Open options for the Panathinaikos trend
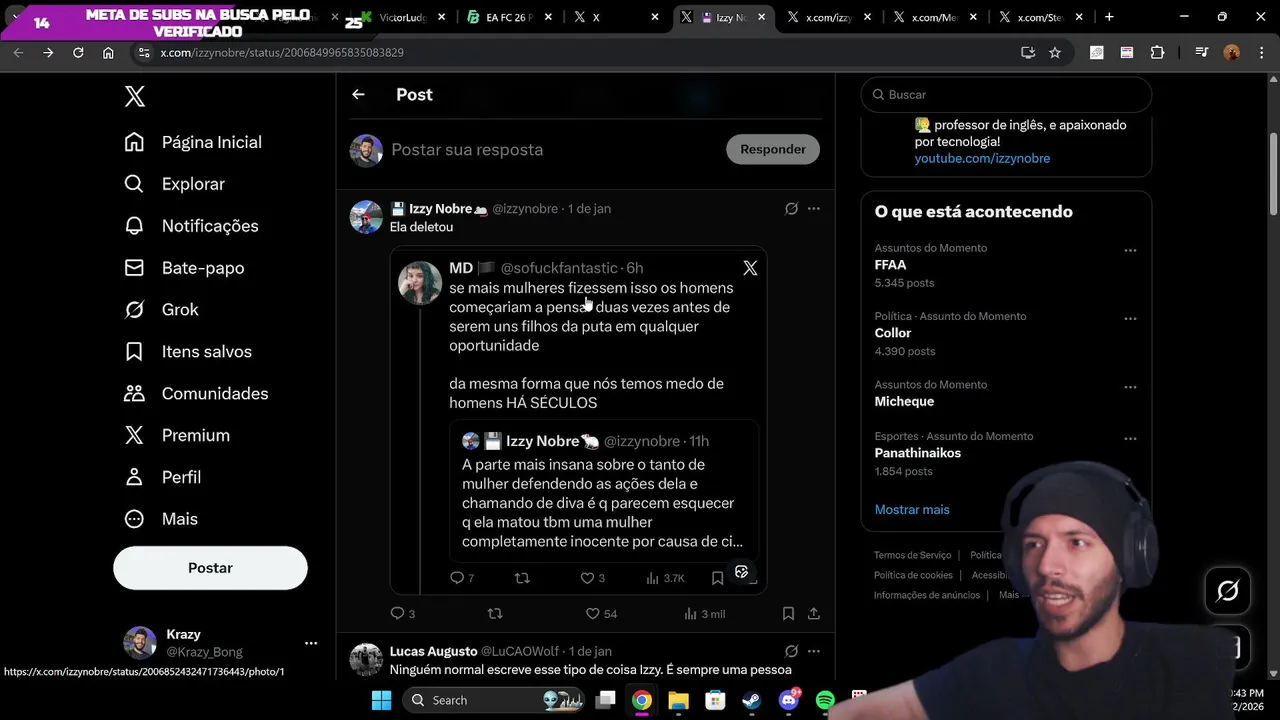Screen dimensions: 1280x720 [1130, 438]
